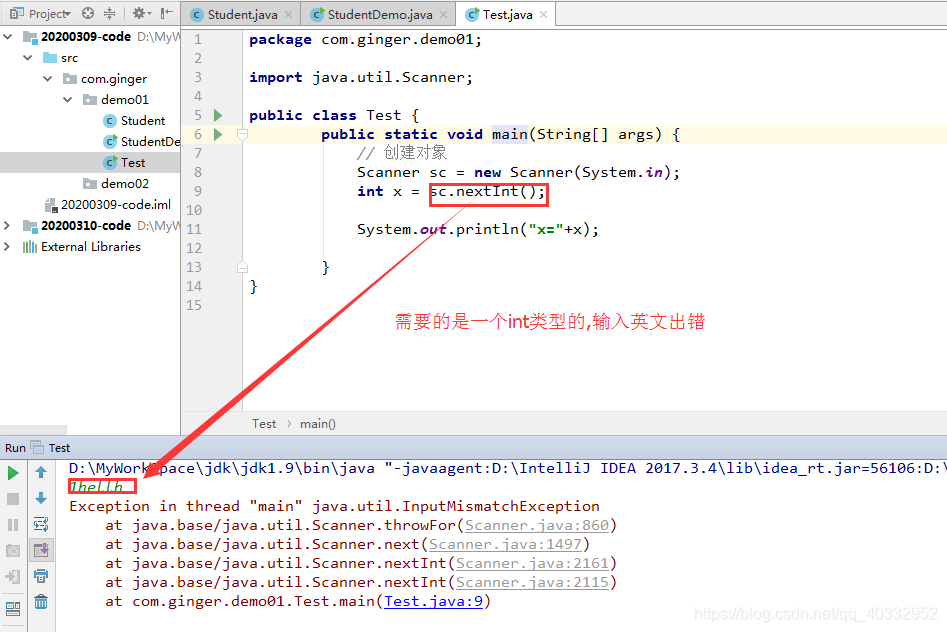
Task: Jump to Test.java:9 from stack trace
Action: tap(434, 601)
